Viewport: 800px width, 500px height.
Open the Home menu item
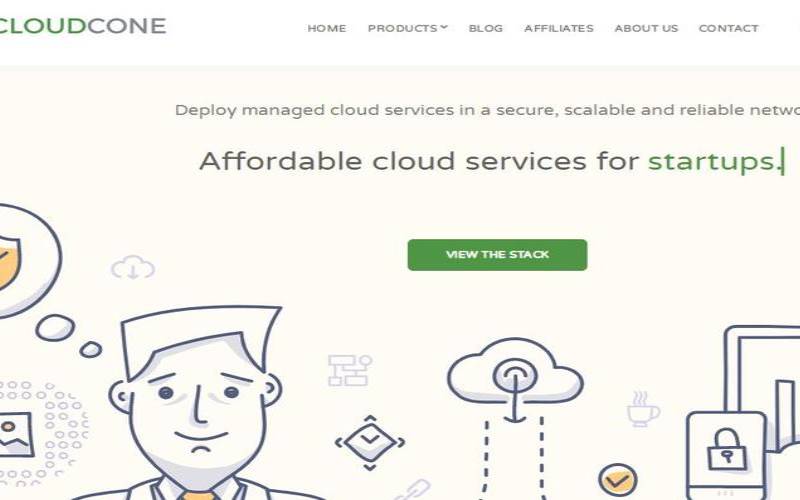pos(327,29)
